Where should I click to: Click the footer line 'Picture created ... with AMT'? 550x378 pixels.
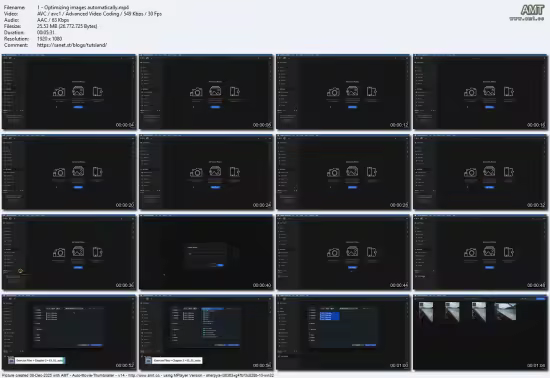coord(138,375)
